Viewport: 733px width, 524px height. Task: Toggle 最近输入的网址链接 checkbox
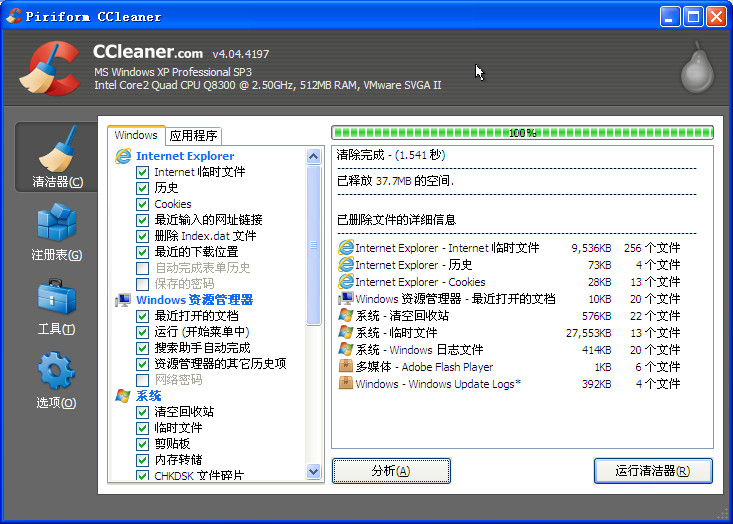pos(143,220)
